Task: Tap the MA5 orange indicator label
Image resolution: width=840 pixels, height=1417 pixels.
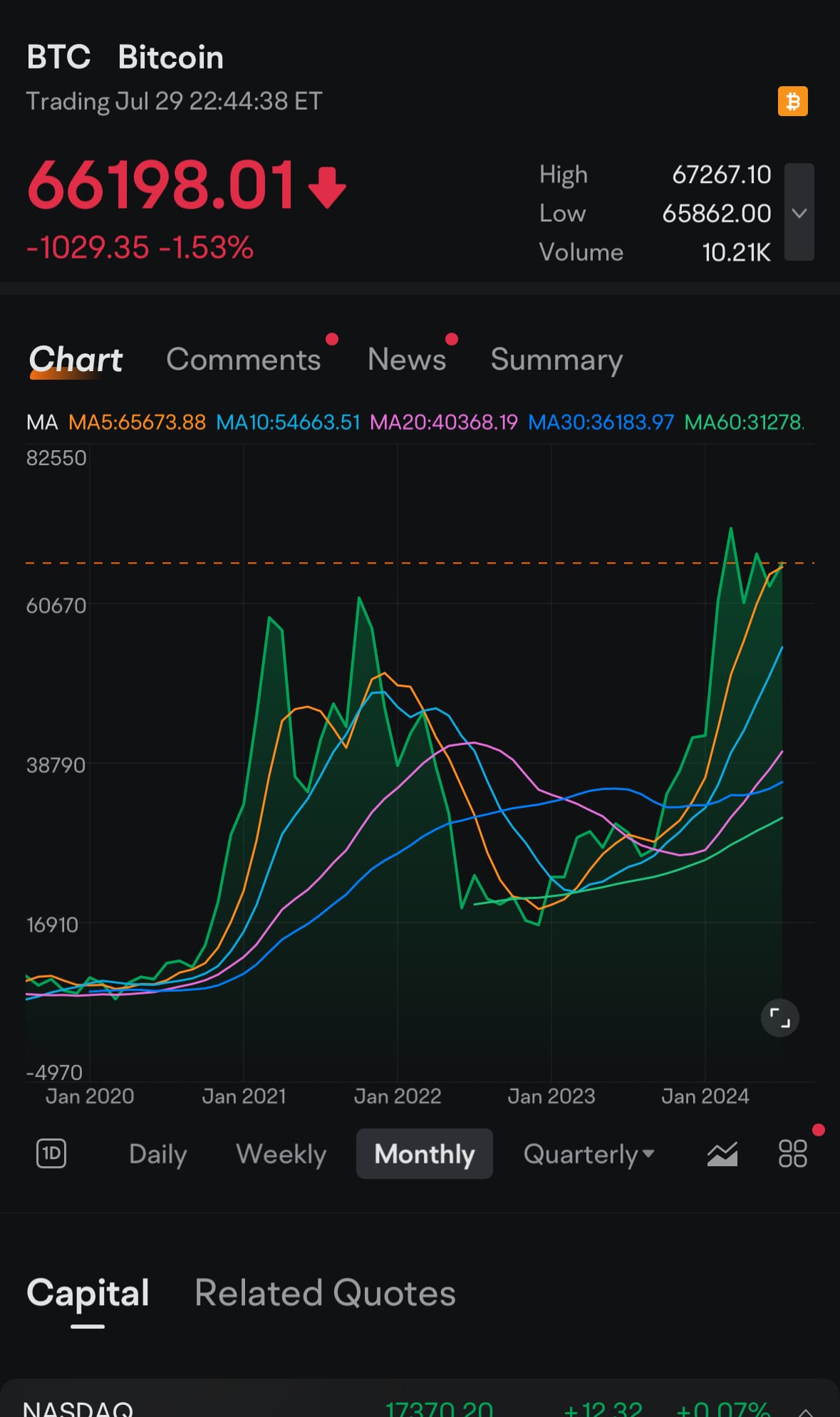Action: tap(137, 422)
